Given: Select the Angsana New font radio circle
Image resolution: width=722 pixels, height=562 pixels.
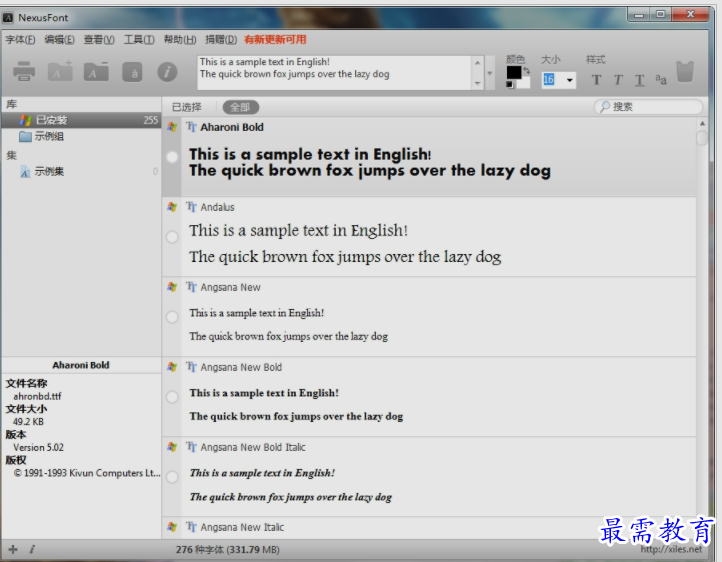Looking at the screenshot, I should (172, 317).
